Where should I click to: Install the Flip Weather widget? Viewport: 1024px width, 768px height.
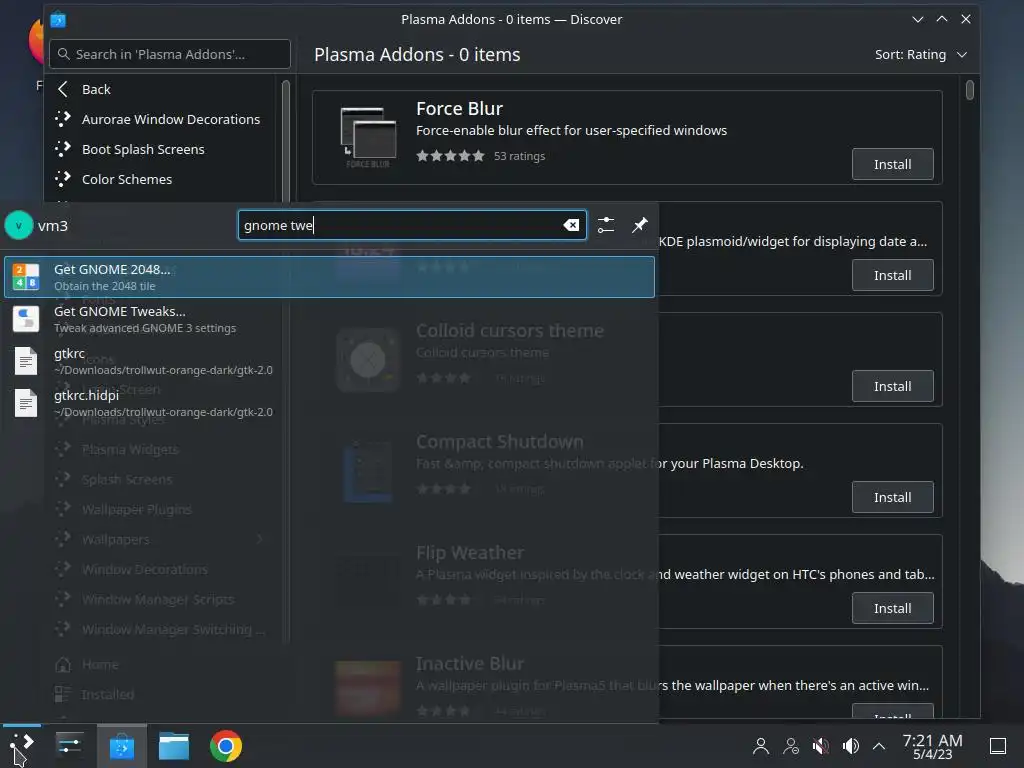click(x=893, y=608)
